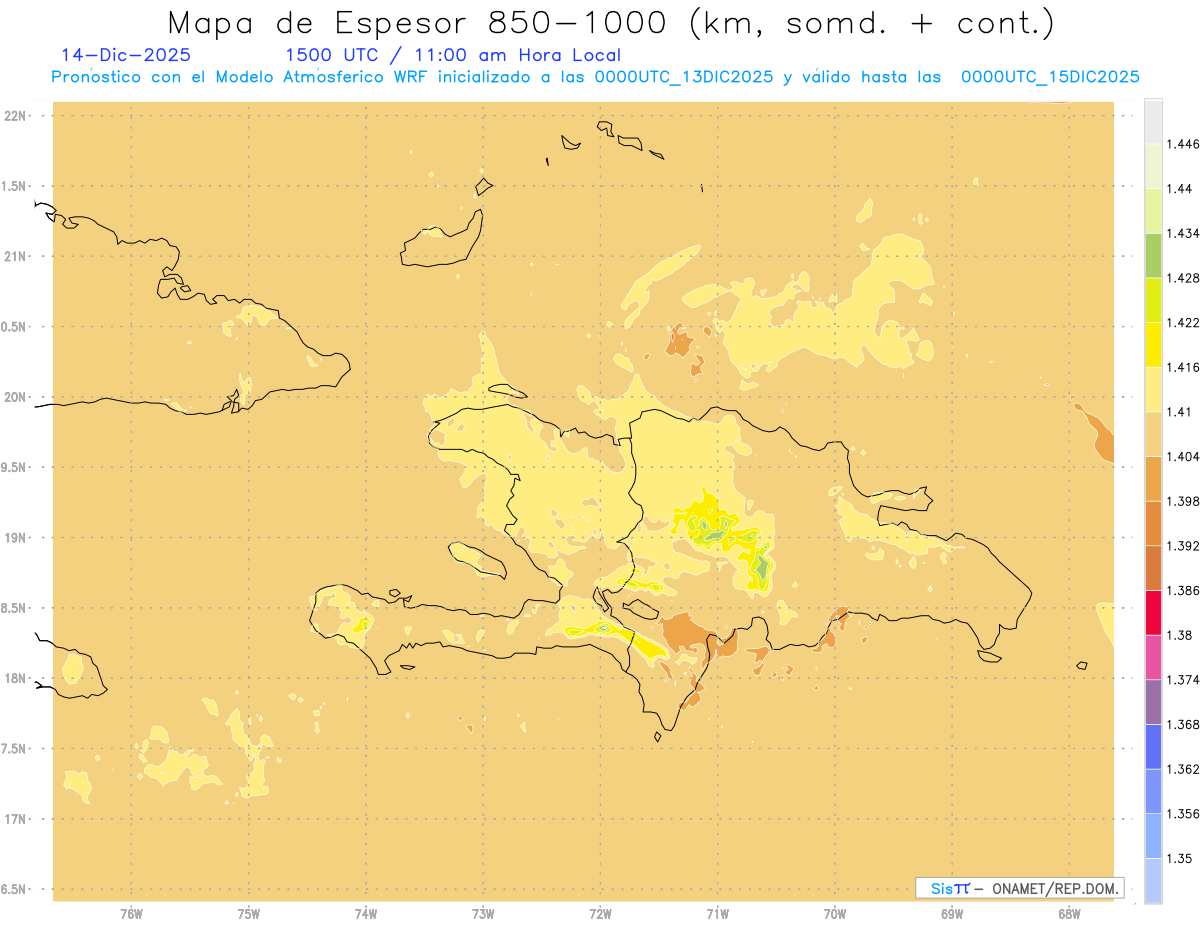Click the colorbar value '1.422'
Image resolution: width=1200 pixels, height=927 pixels.
(x=1183, y=323)
